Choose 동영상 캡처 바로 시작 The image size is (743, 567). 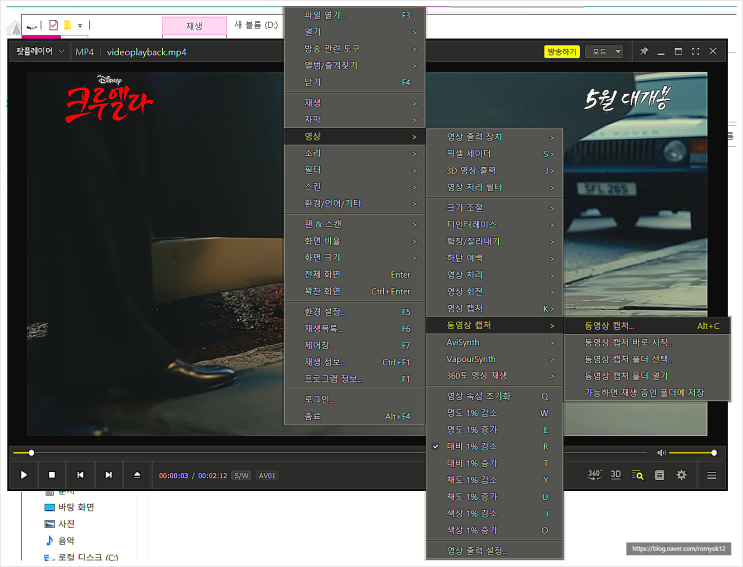(647, 342)
